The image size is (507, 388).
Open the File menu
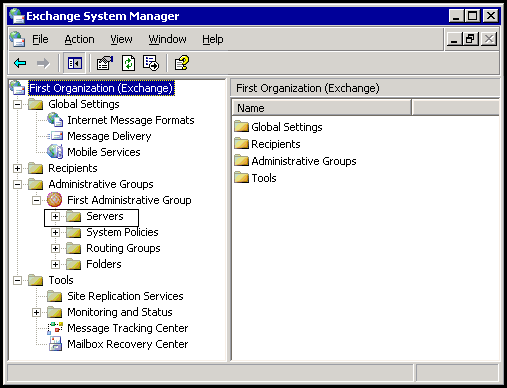click(40, 39)
